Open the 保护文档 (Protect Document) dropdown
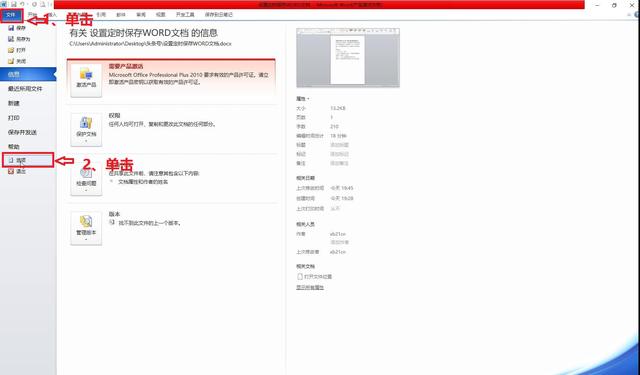 tap(86, 130)
